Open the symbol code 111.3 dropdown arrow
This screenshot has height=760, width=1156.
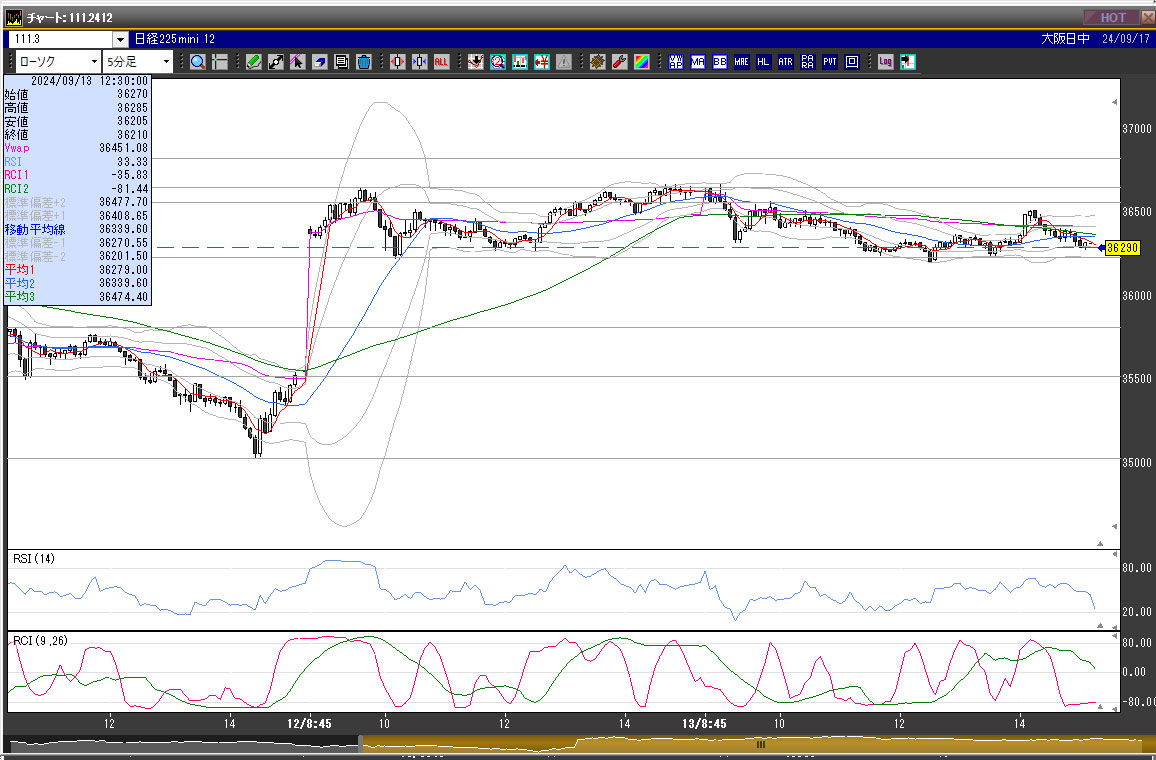click(120, 39)
